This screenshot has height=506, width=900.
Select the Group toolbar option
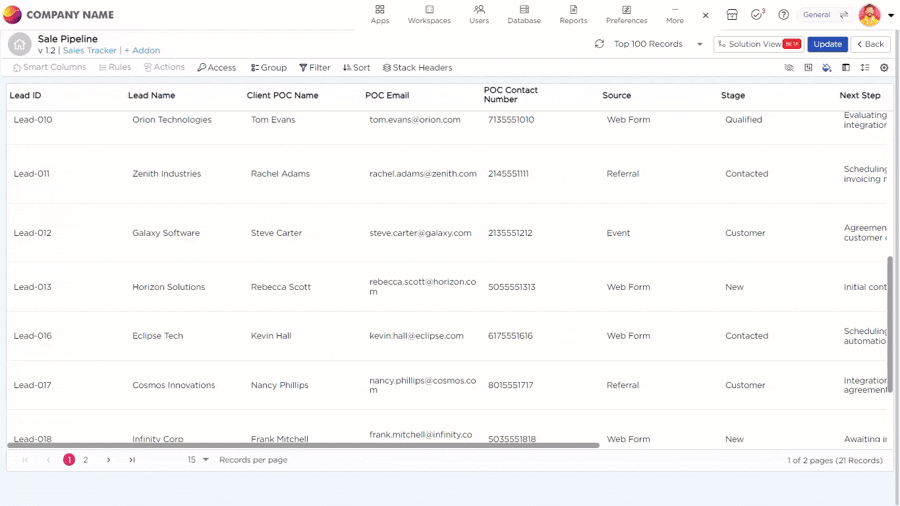click(269, 68)
